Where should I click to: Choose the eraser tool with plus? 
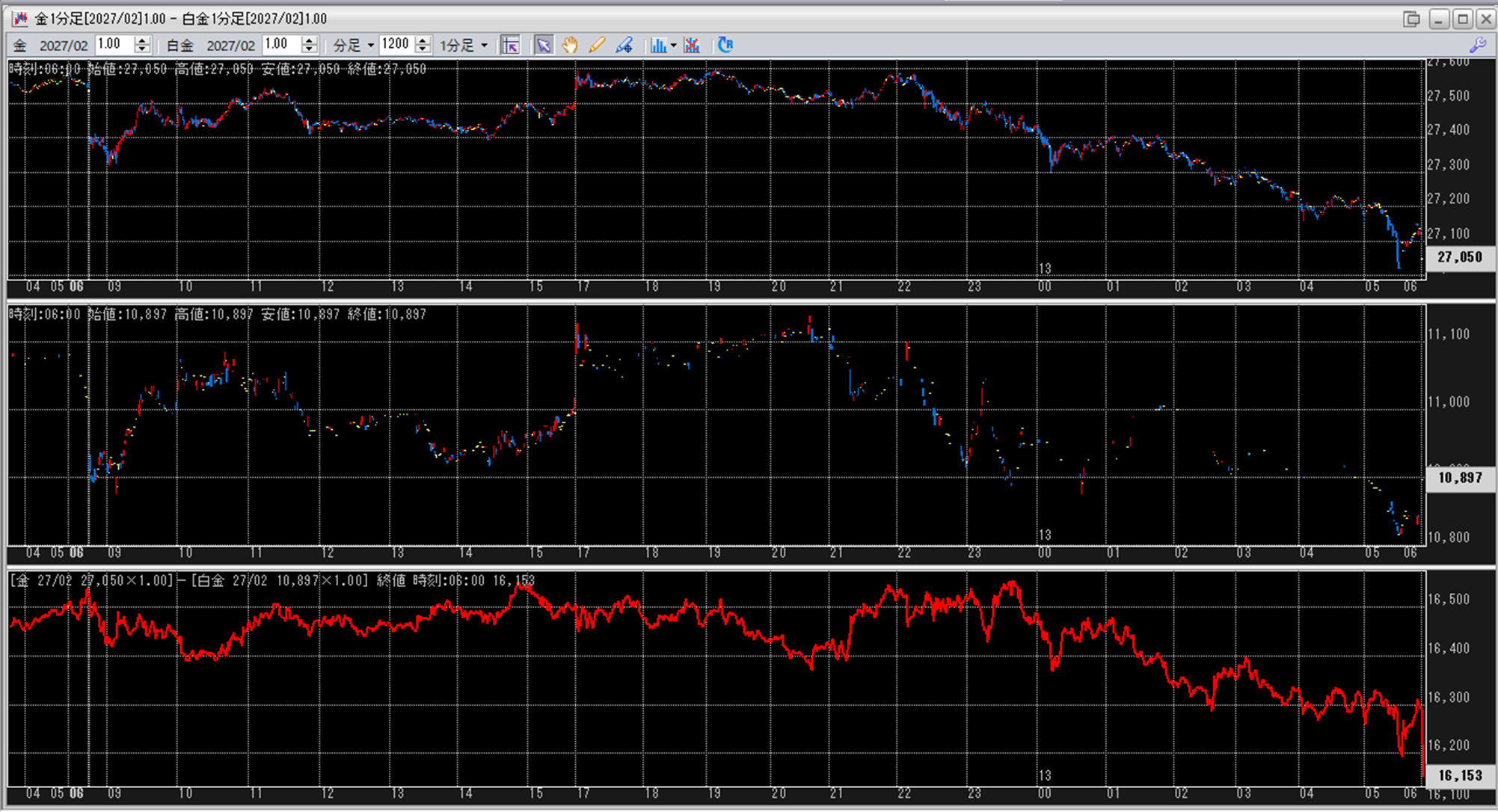624,45
